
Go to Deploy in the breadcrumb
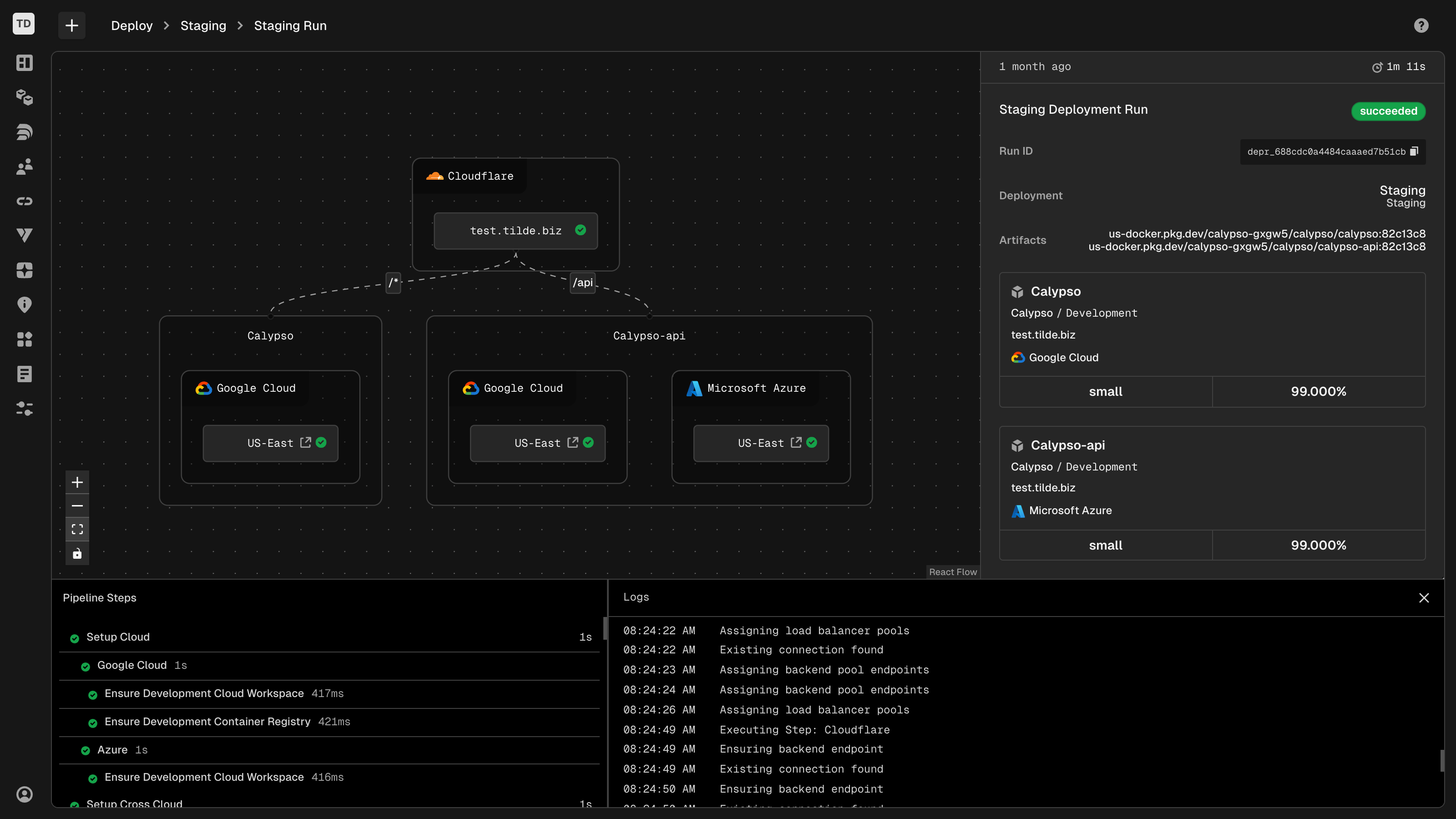(131, 25)
